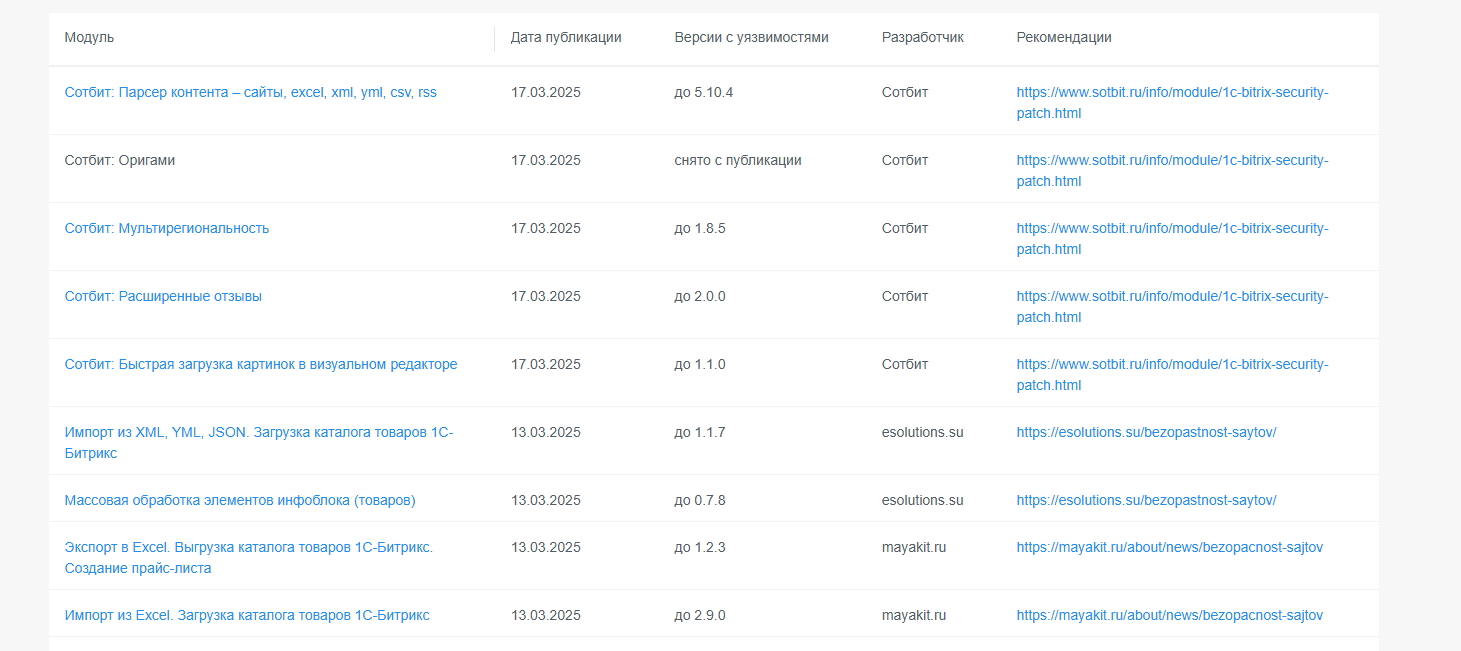Click date 17.03.2025 in Парсер контента row
The width and height of the screenshot is (1461, 651).
546,92
